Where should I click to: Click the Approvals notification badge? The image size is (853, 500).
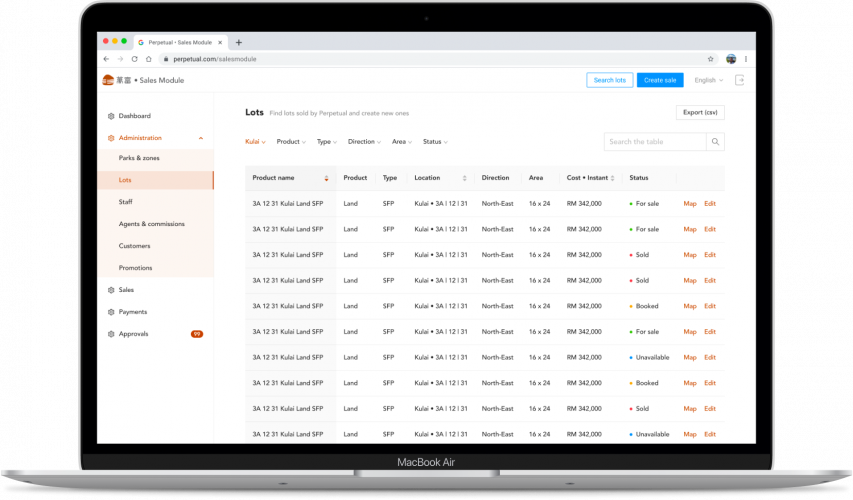(197, 334)
